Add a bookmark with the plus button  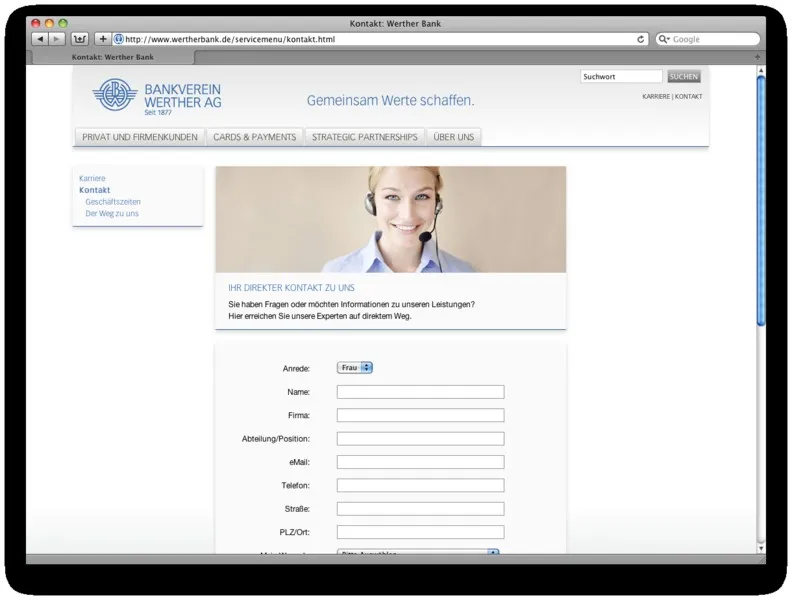(103, 39)
